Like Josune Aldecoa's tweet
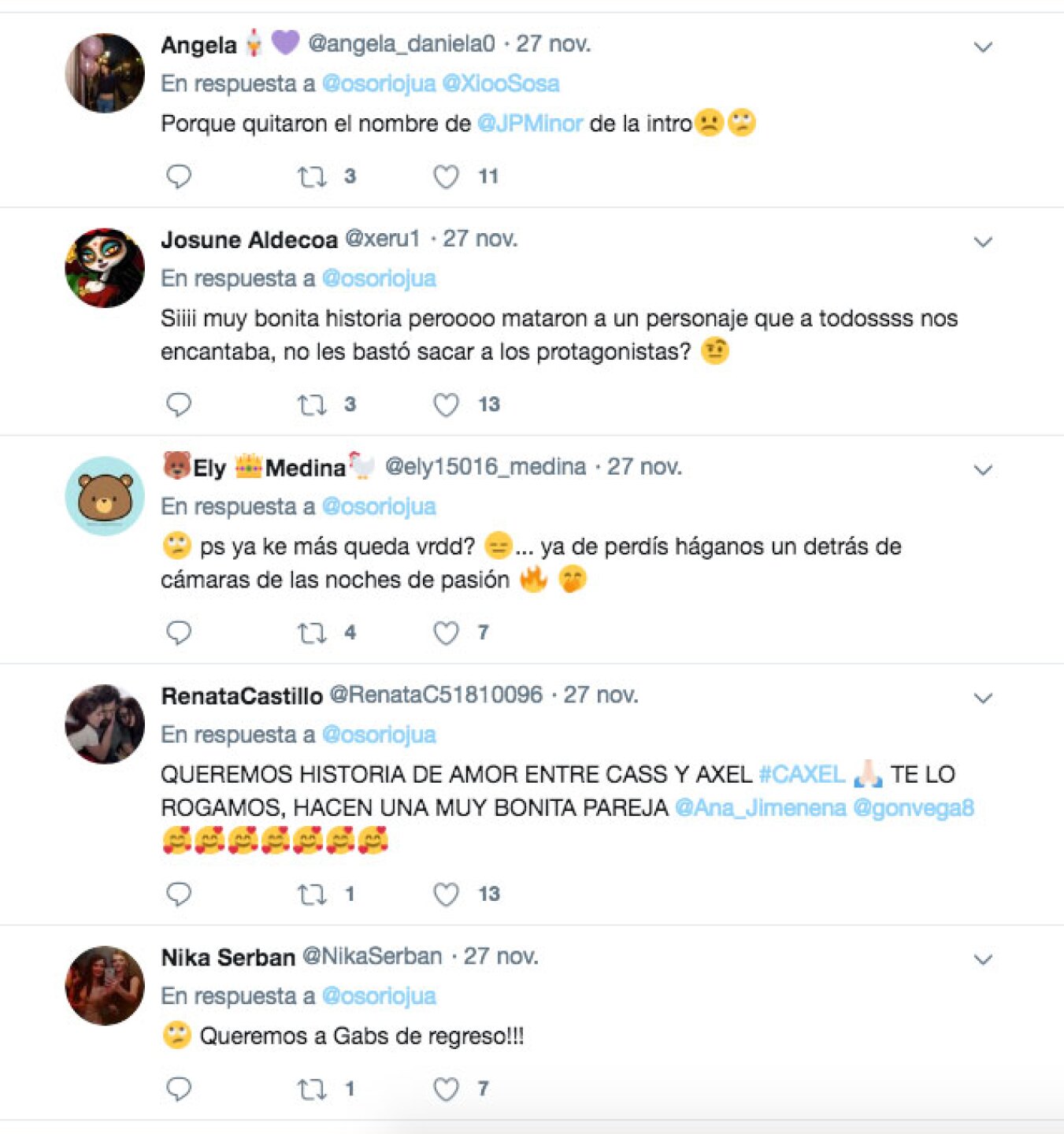 446,405
